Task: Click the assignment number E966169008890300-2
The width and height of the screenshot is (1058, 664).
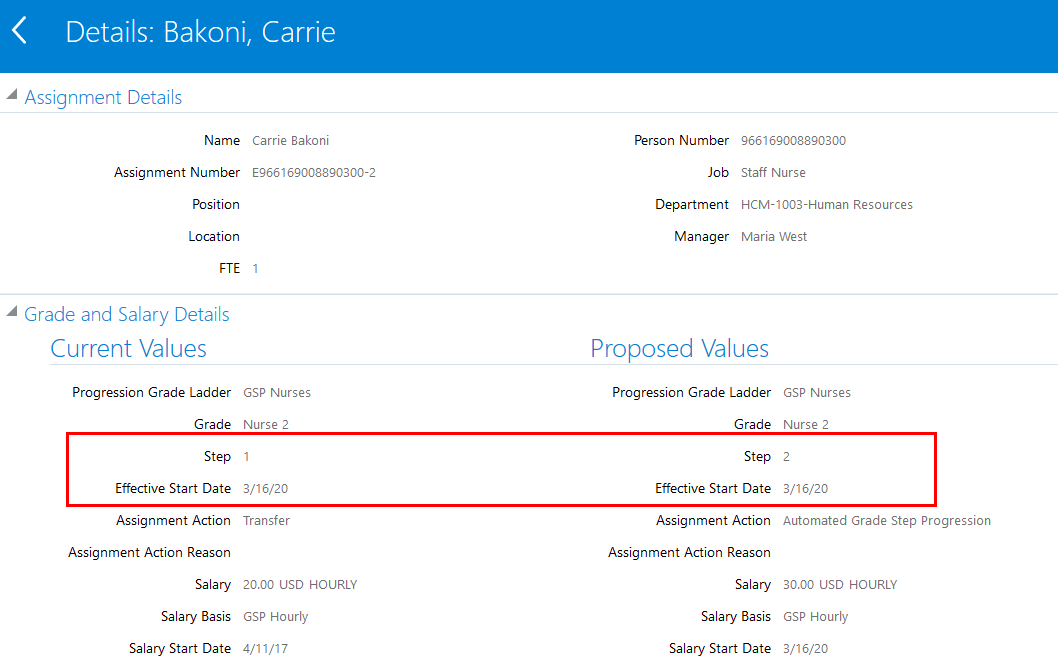Action: [x=314, y=172]
